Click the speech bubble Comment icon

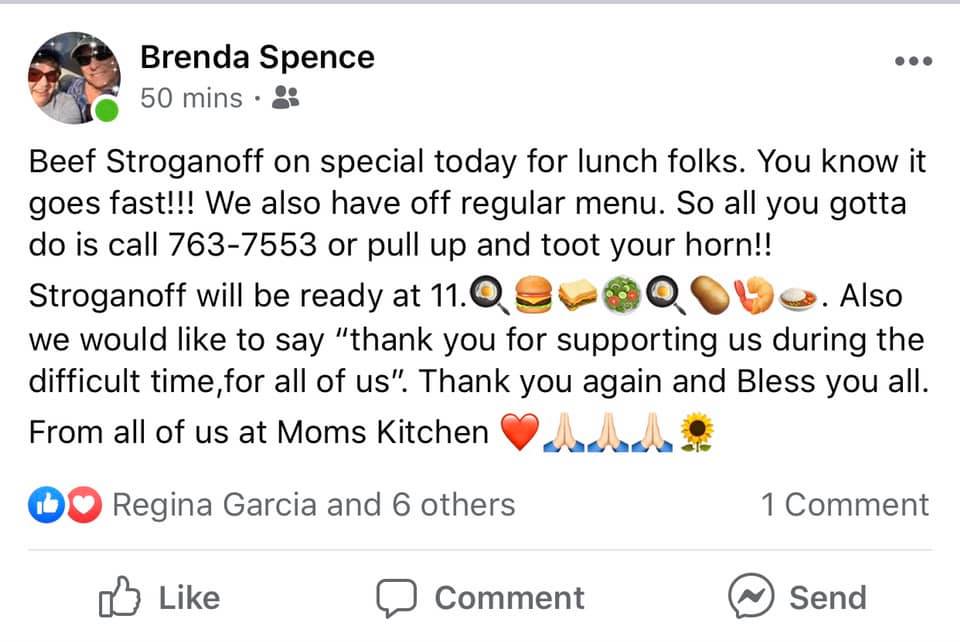pos(396,597)
